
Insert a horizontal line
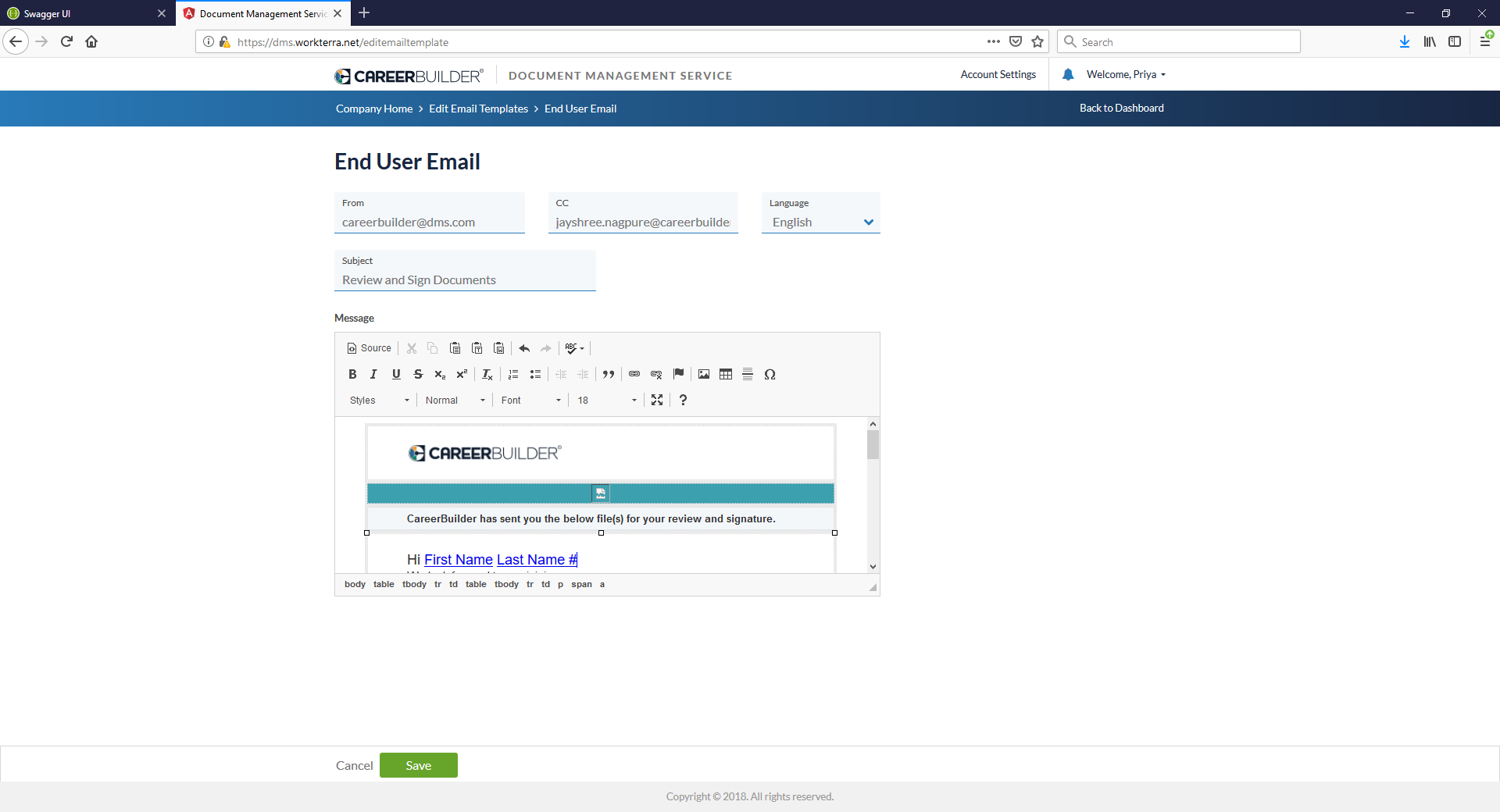[748, 374]
